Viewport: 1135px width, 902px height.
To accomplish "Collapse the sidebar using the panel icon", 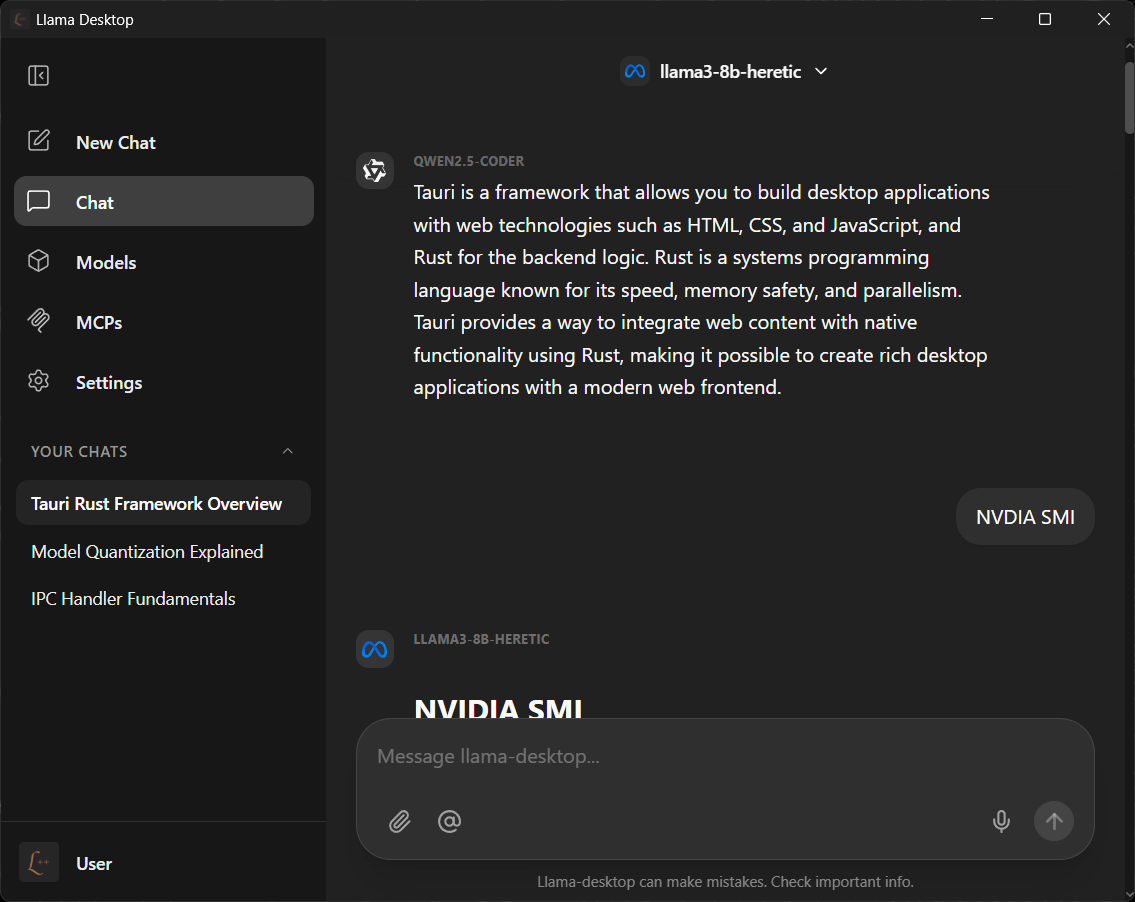I will pyautogui.click(x=38, y=75).
